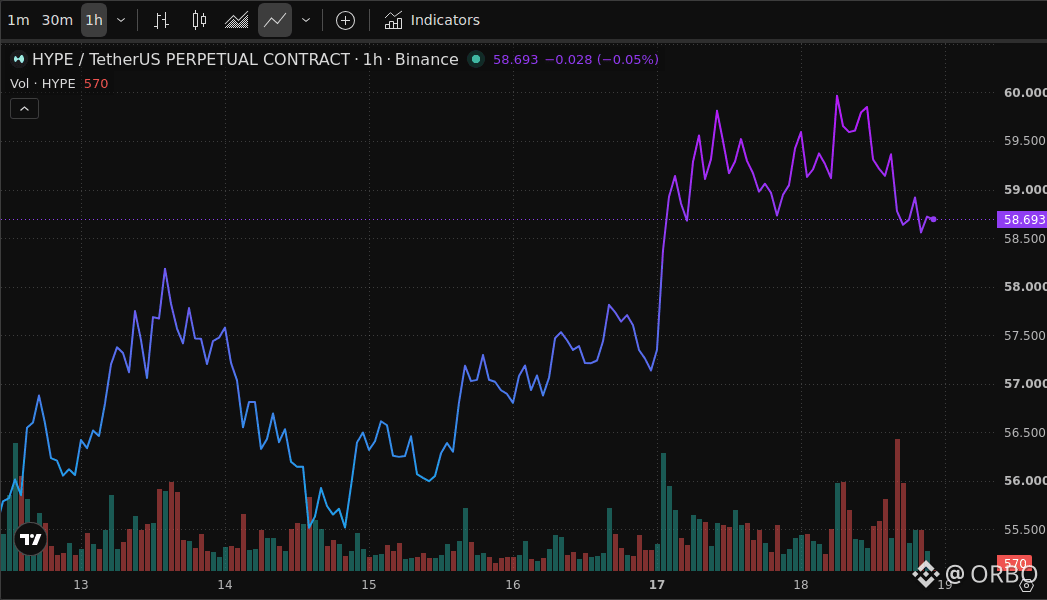Click the date label 15 on time axis

[369, 585]
